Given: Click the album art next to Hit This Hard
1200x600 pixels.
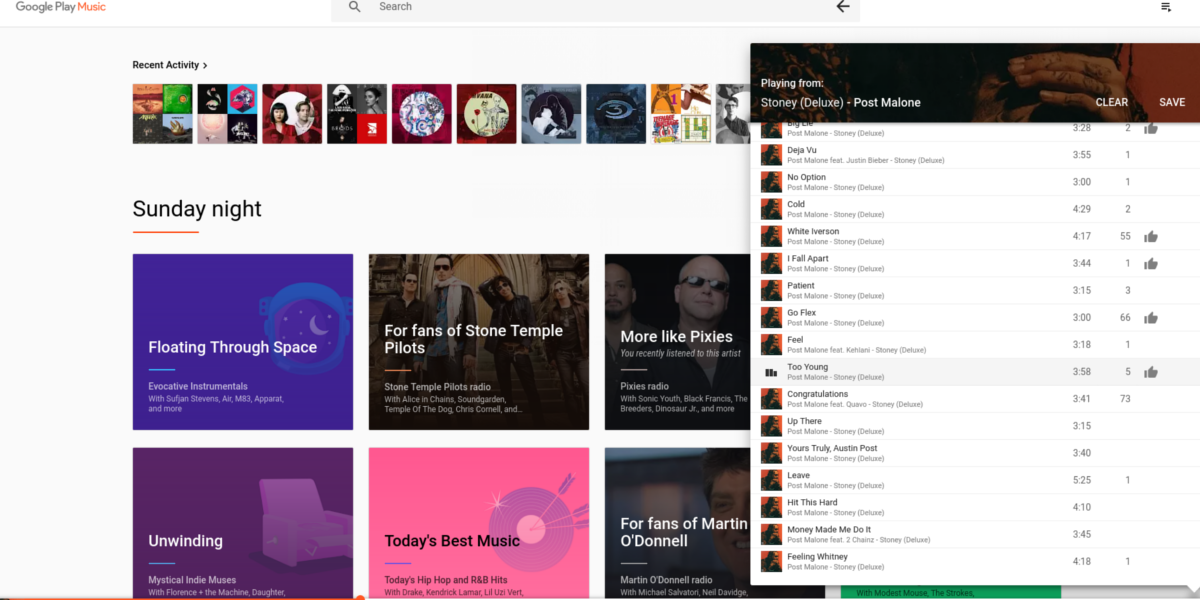Looking at the screenshot, I should point(771,507).
